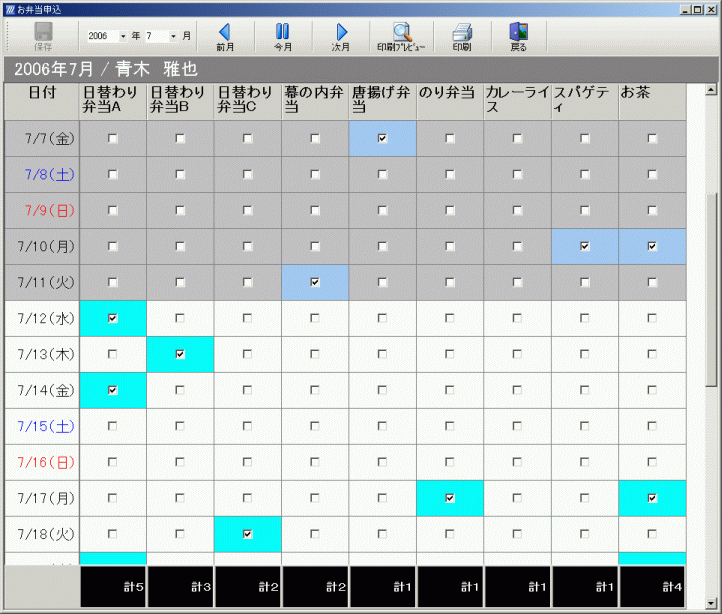Viewport: 722px width, 614px height.
Task: Click the 日付 column header
Action: coord(42,102)
